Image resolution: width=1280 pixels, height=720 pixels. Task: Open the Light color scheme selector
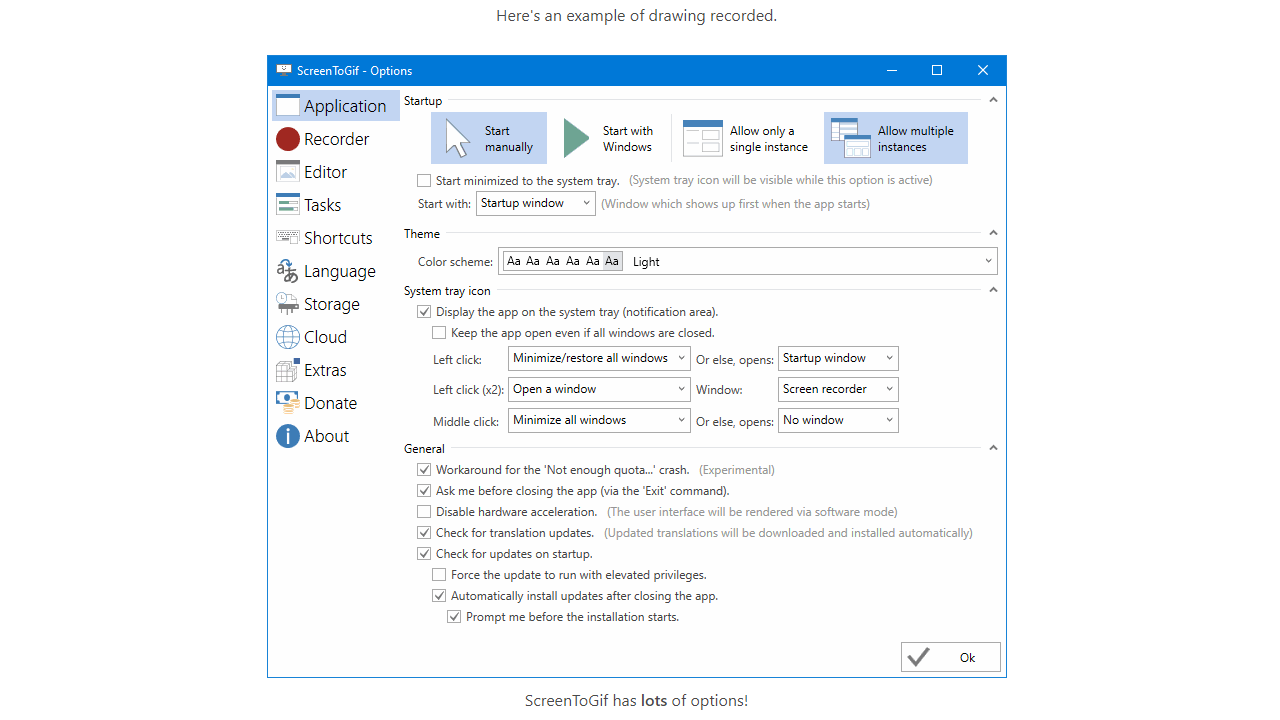749,262
